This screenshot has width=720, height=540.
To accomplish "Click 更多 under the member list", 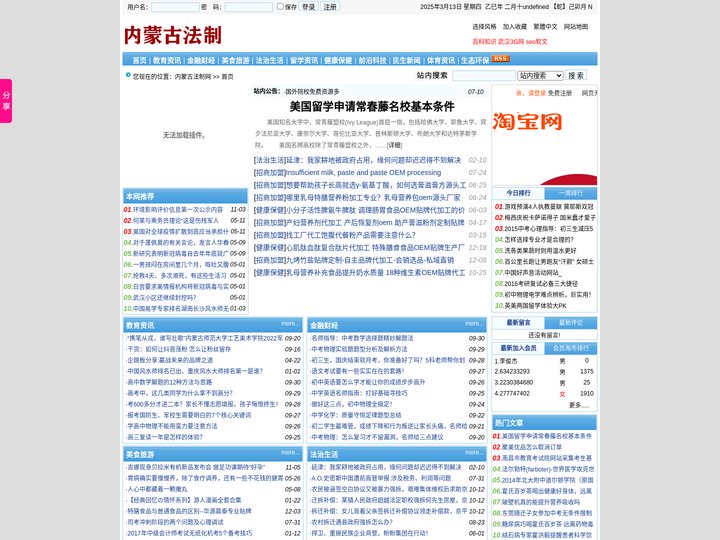I will pyautogui.click(x=578, y=405).
